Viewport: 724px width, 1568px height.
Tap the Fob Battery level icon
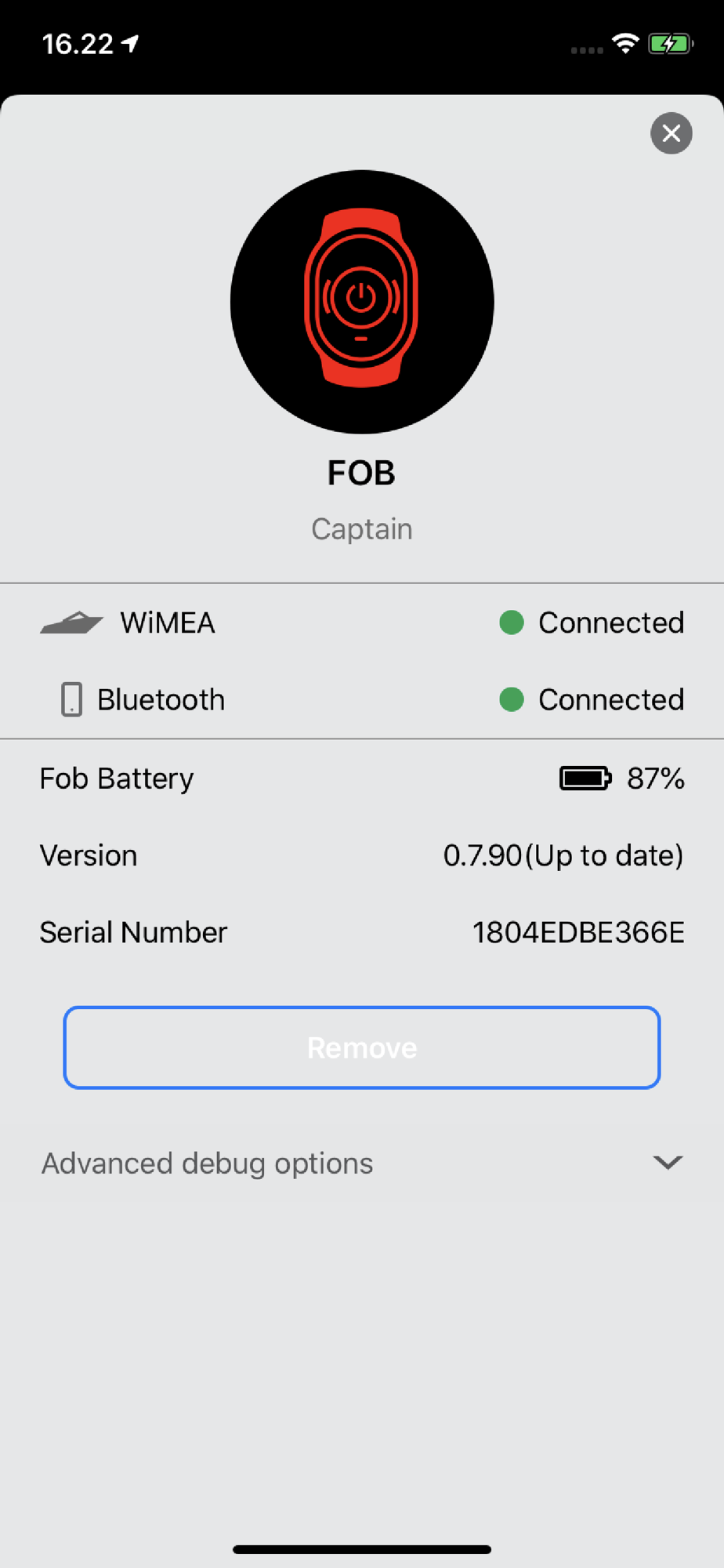tap(585, 779)
